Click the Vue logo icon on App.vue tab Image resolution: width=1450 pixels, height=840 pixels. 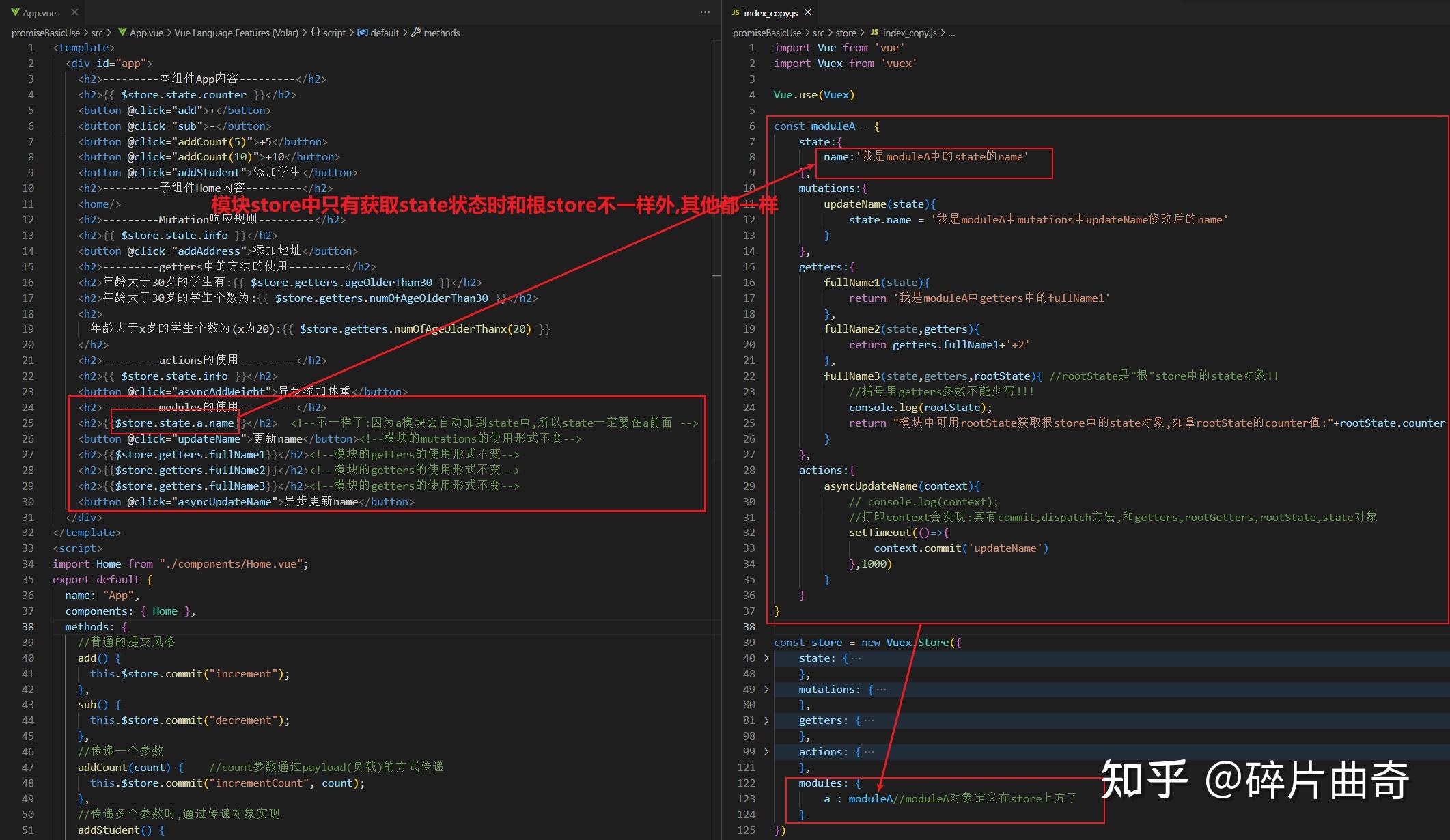[15, 13]
